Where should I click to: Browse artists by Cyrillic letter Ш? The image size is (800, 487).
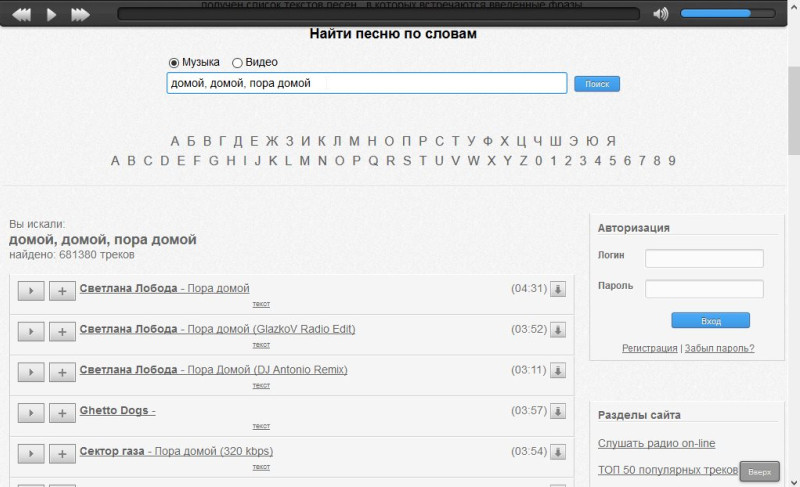556,141
